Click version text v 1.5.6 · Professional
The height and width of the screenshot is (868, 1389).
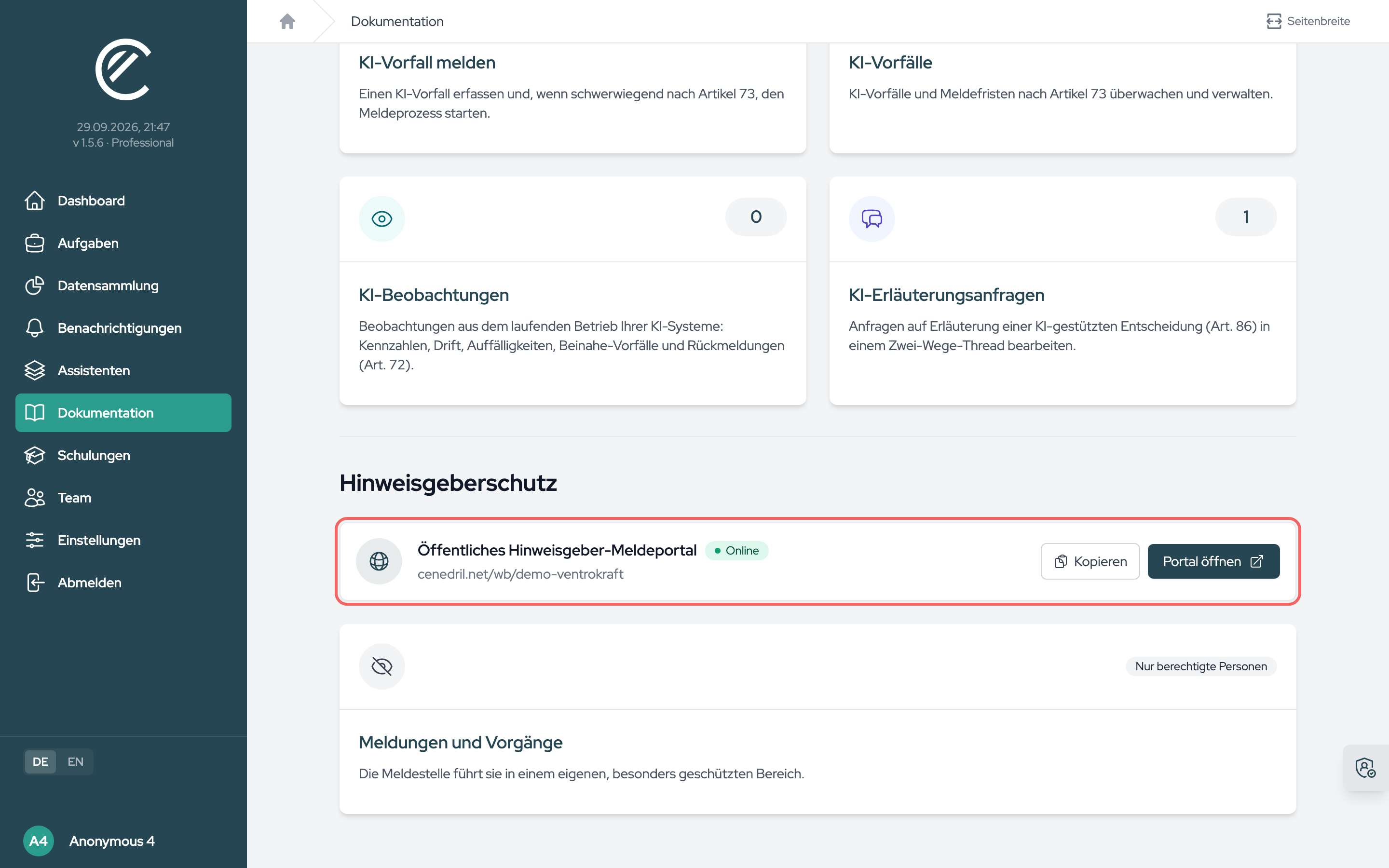[123, 143]
